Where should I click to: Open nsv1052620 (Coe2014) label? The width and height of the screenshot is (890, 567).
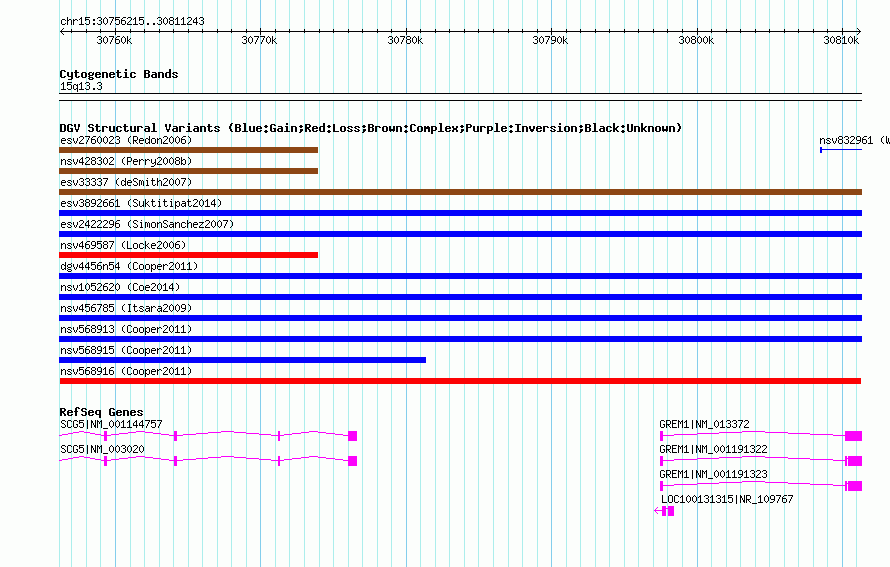[120, 287]
